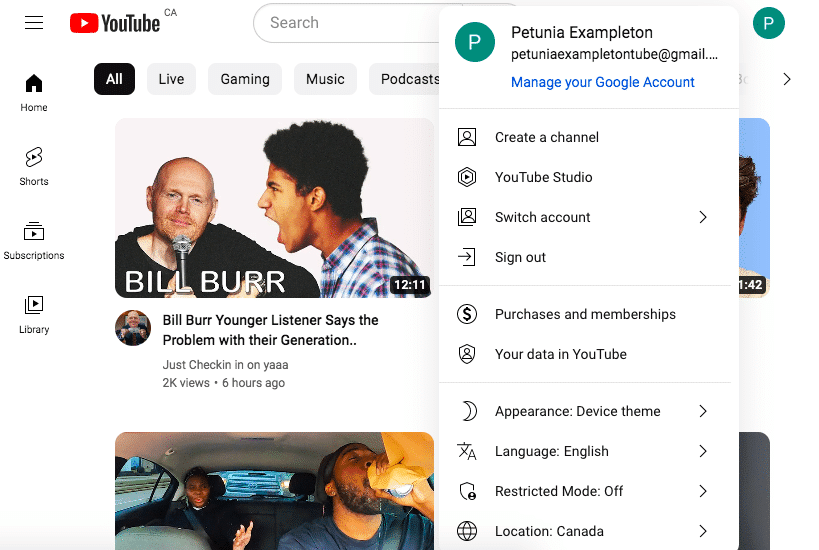Viewport: 819px width, 550px height.
Task: Select the Music category chip
Action: (325, 79)
